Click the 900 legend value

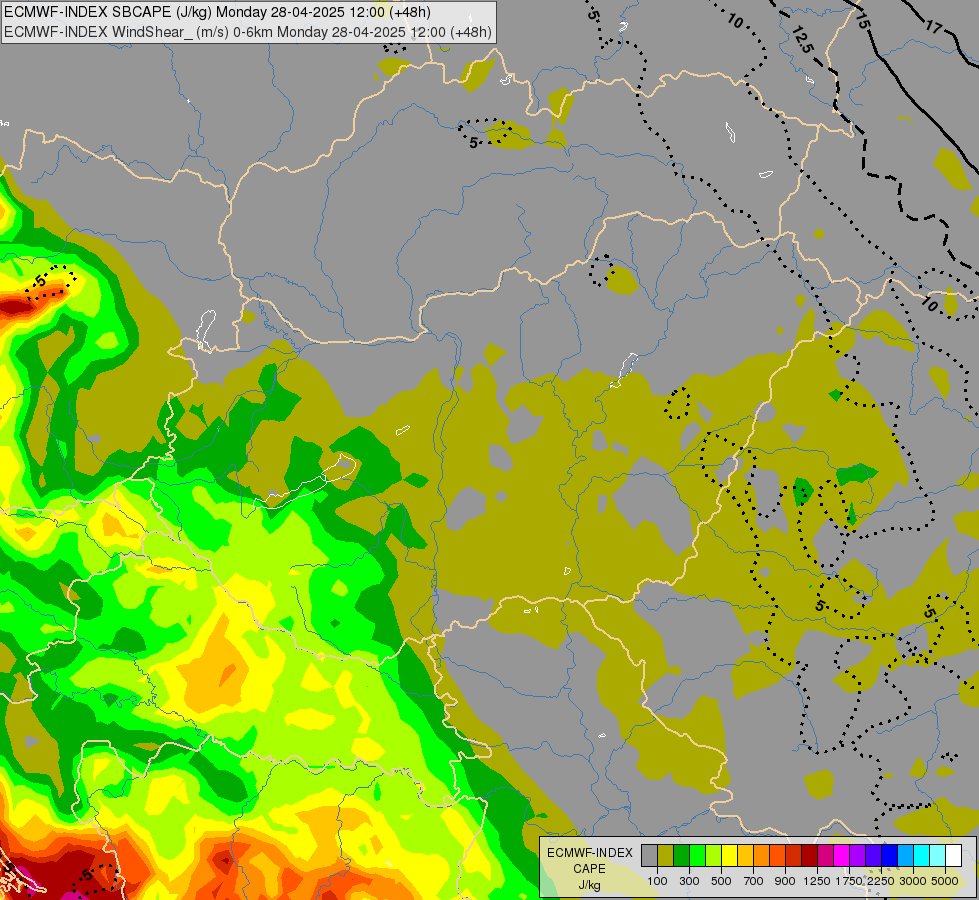(x=785, y=881)
